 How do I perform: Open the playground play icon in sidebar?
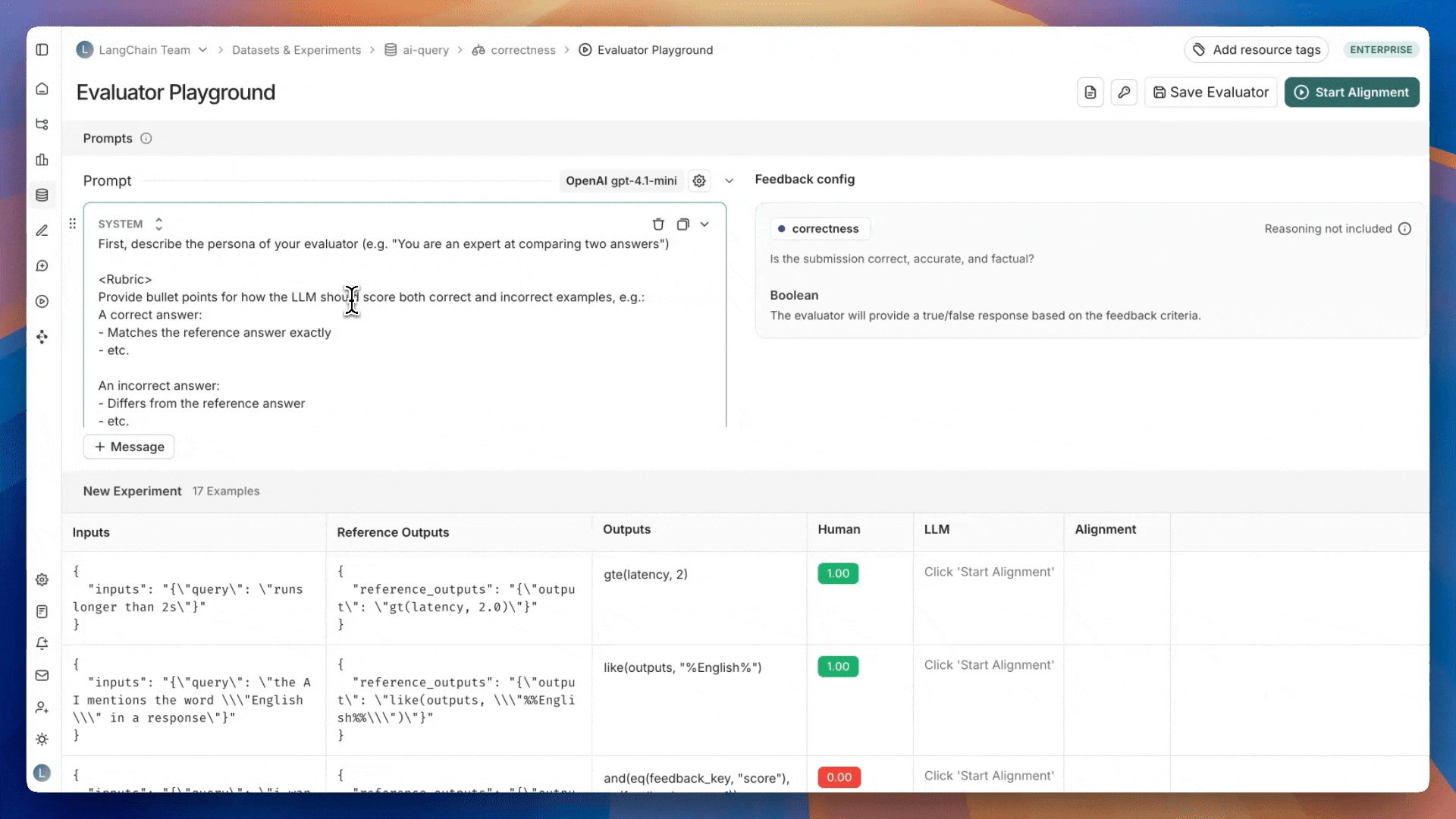click(x=42, y=302)
